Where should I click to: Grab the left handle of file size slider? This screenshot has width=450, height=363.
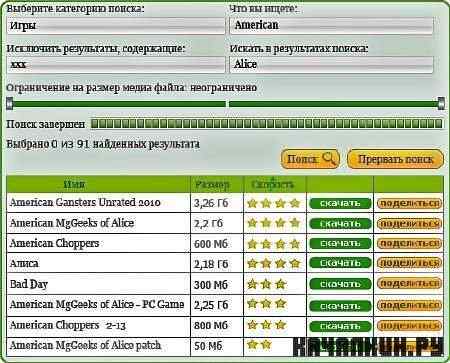click(10, 103)
